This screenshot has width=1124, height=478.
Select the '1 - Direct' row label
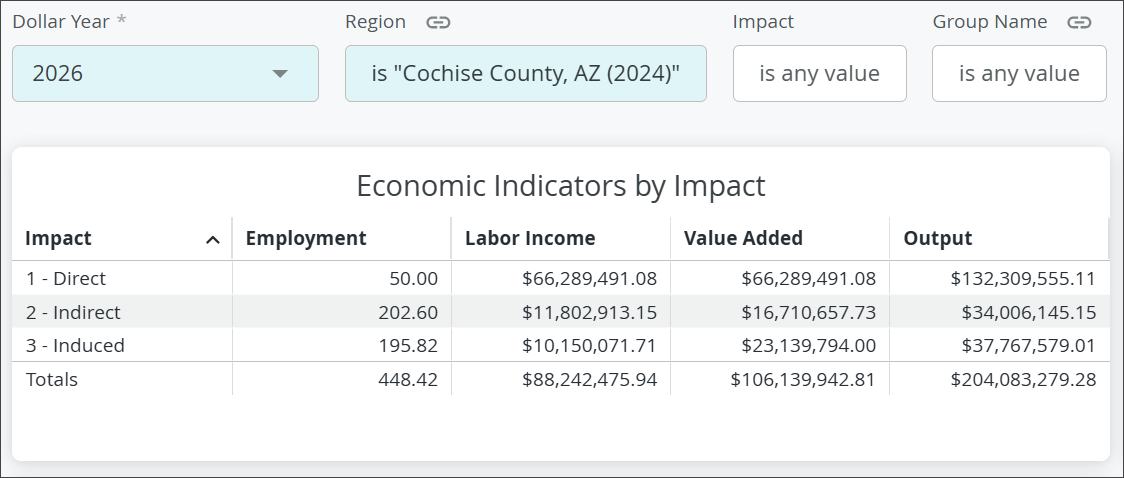point(66,278)
